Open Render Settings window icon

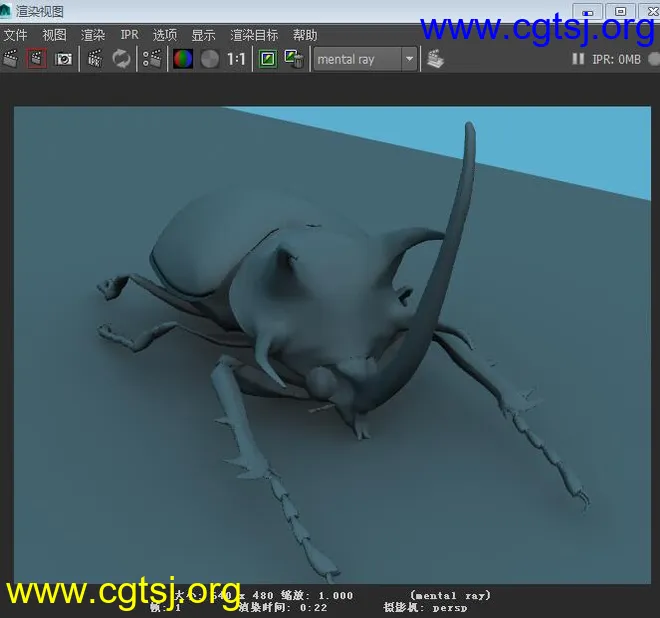click(151, 59)
